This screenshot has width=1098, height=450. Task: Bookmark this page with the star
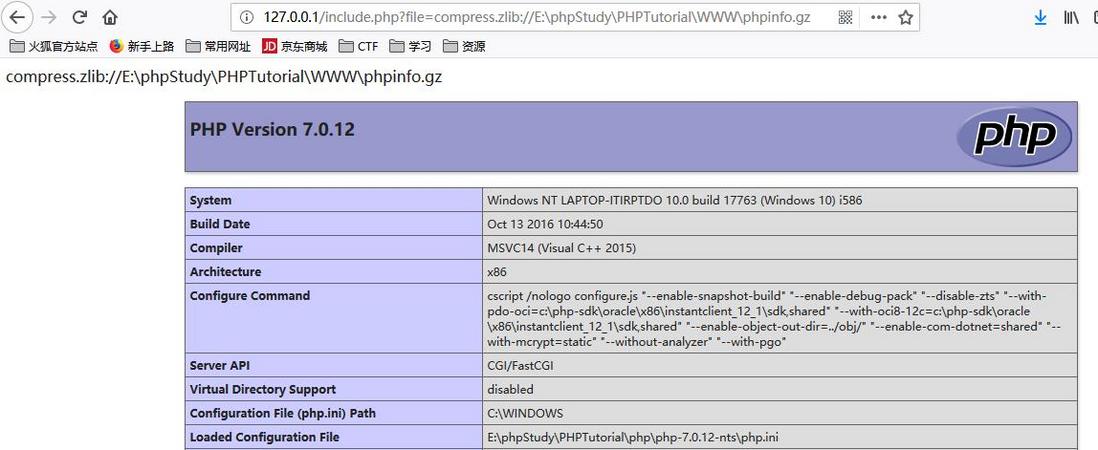906,17
